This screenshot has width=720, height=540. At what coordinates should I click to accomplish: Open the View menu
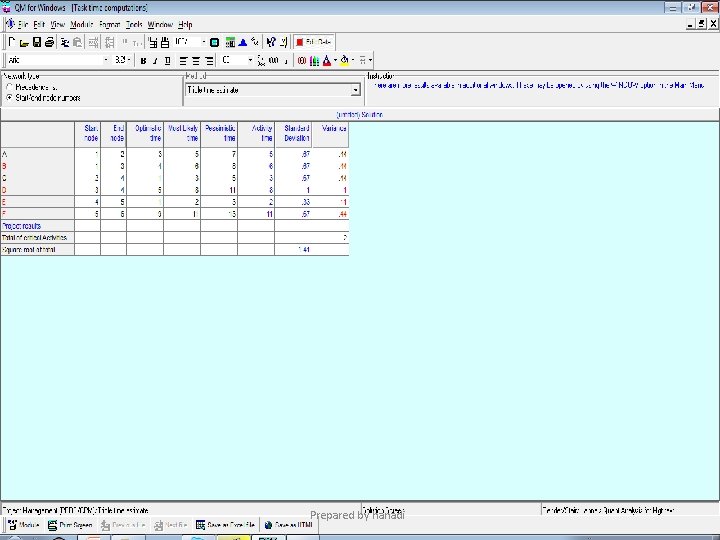click(x=57, y=25)
